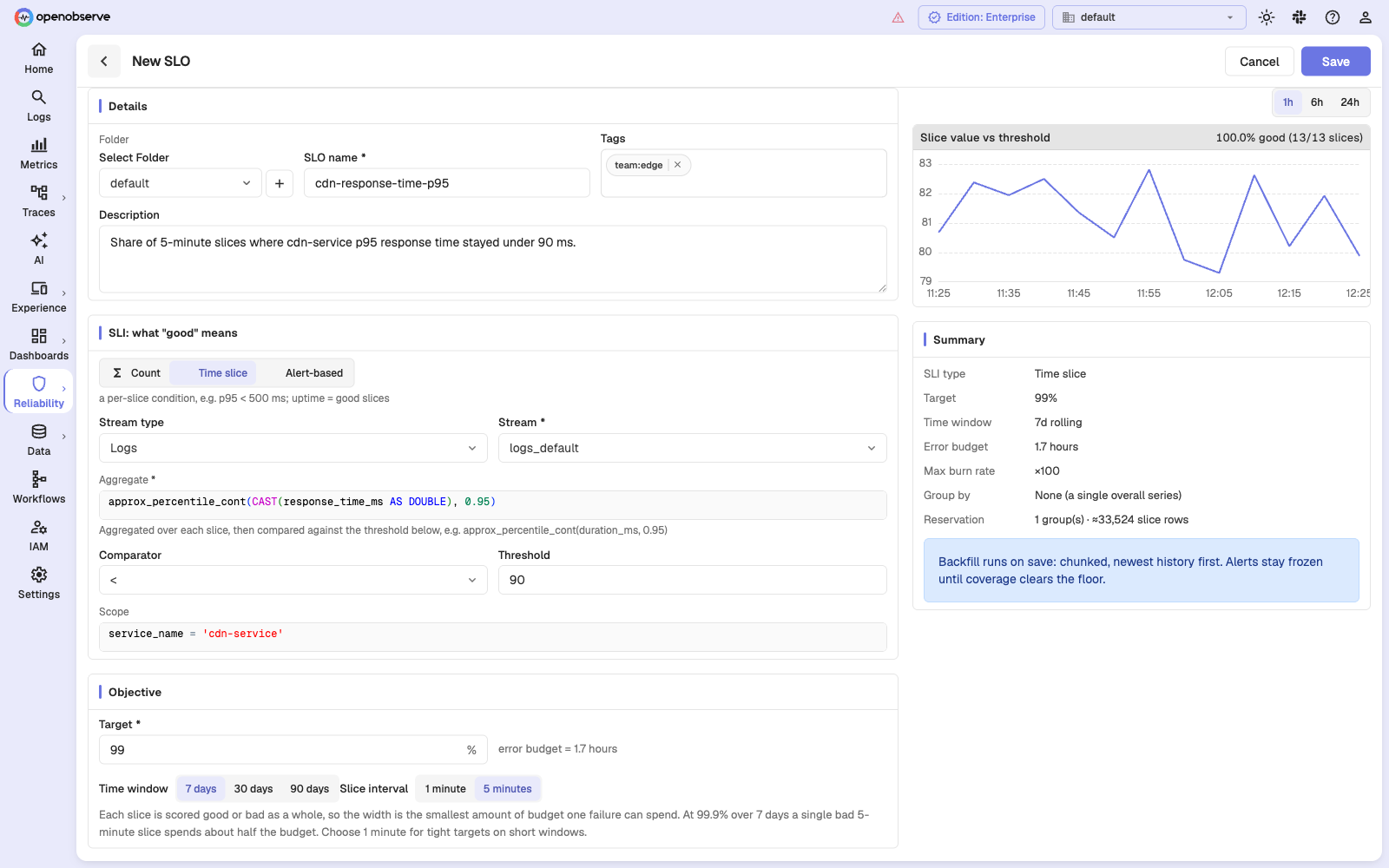Click the Backfill runs on save notice

tap(1142, 570)
